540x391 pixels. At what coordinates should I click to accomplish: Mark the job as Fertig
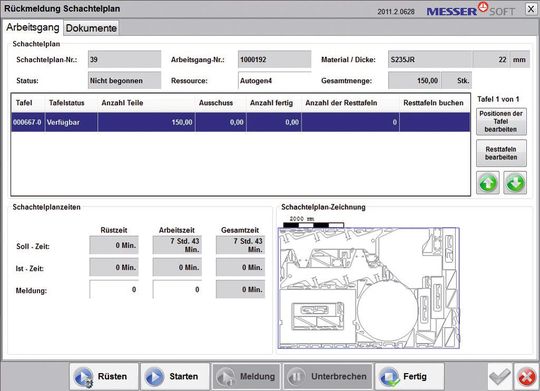click(409, 376)
